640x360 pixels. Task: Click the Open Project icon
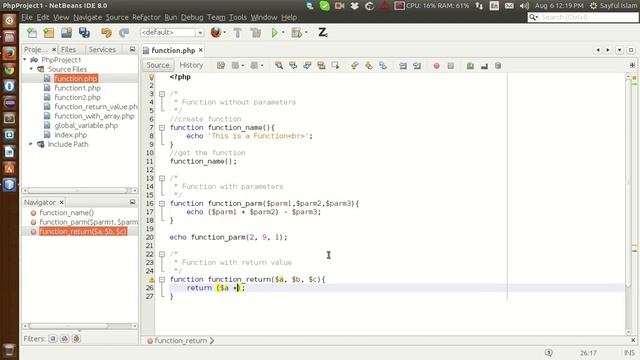coord(67,33)
